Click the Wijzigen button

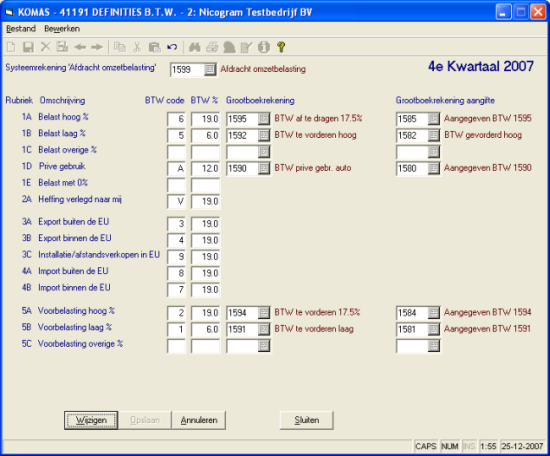point(91,420)
